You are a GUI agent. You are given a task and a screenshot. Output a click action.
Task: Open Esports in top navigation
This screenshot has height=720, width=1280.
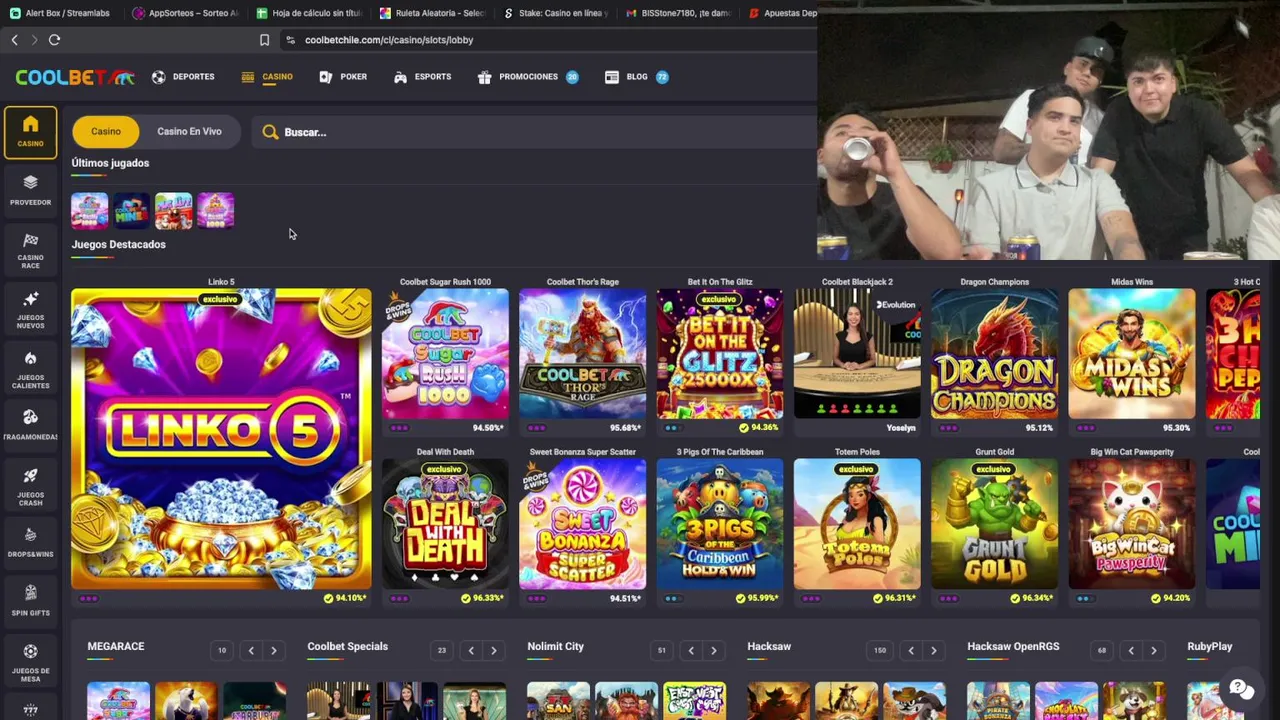coord(422,77)
